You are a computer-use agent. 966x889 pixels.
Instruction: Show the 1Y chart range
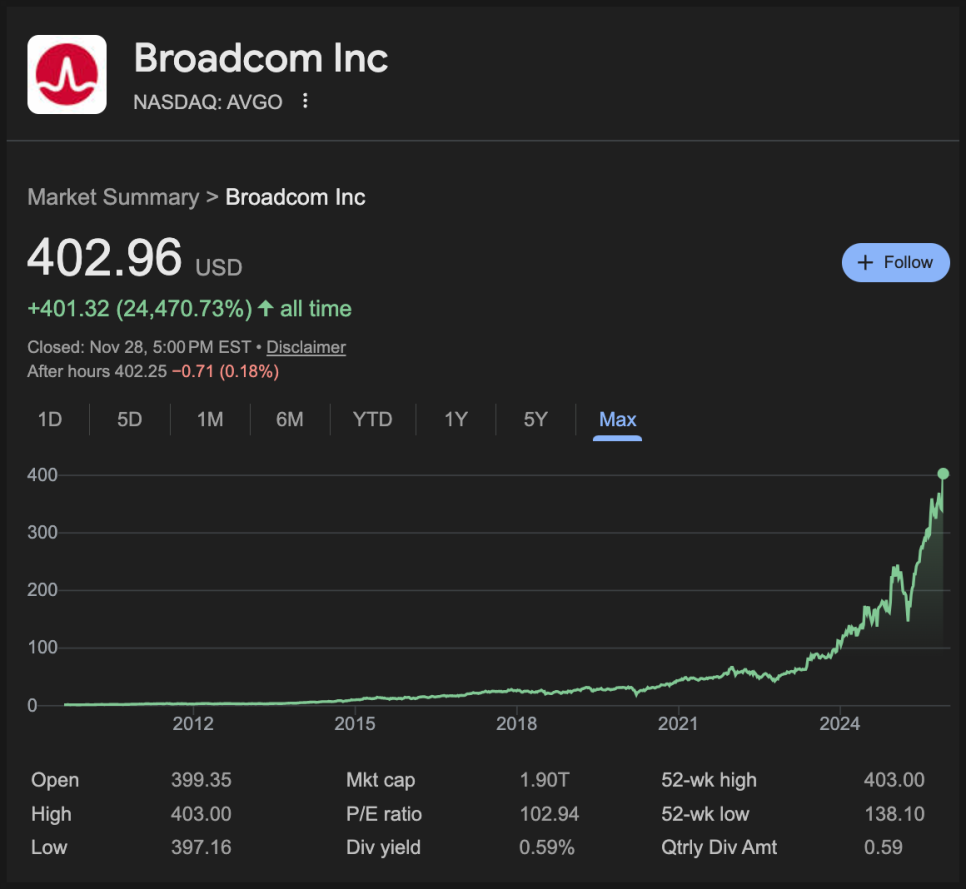456,419
